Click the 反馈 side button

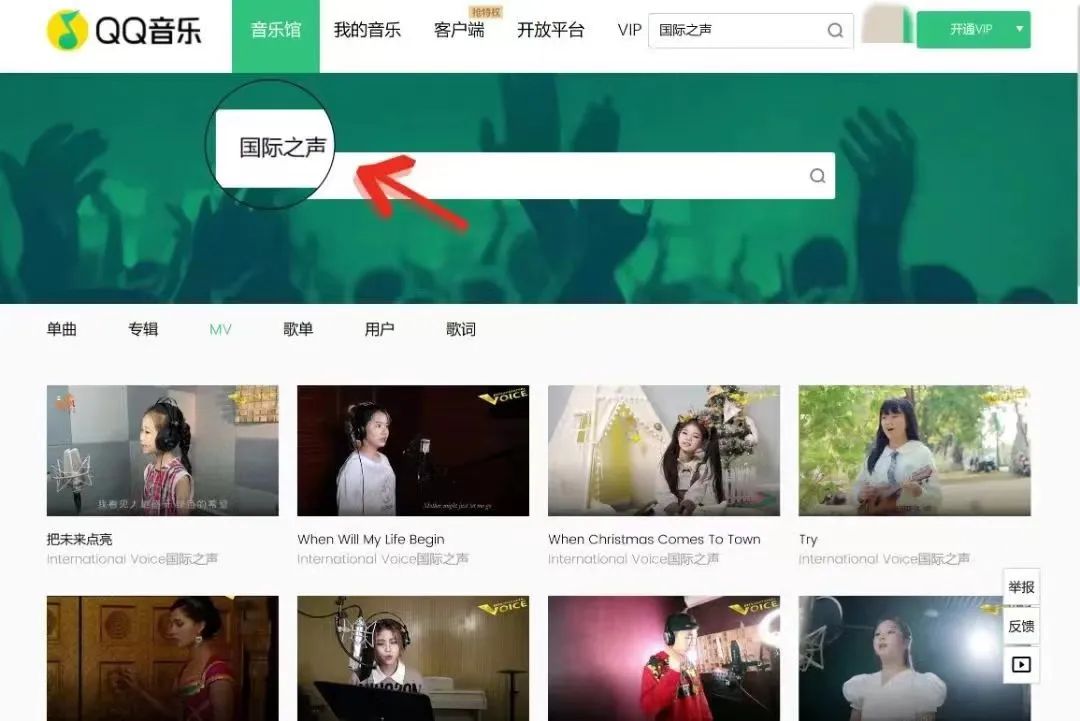coord(1021,626)
